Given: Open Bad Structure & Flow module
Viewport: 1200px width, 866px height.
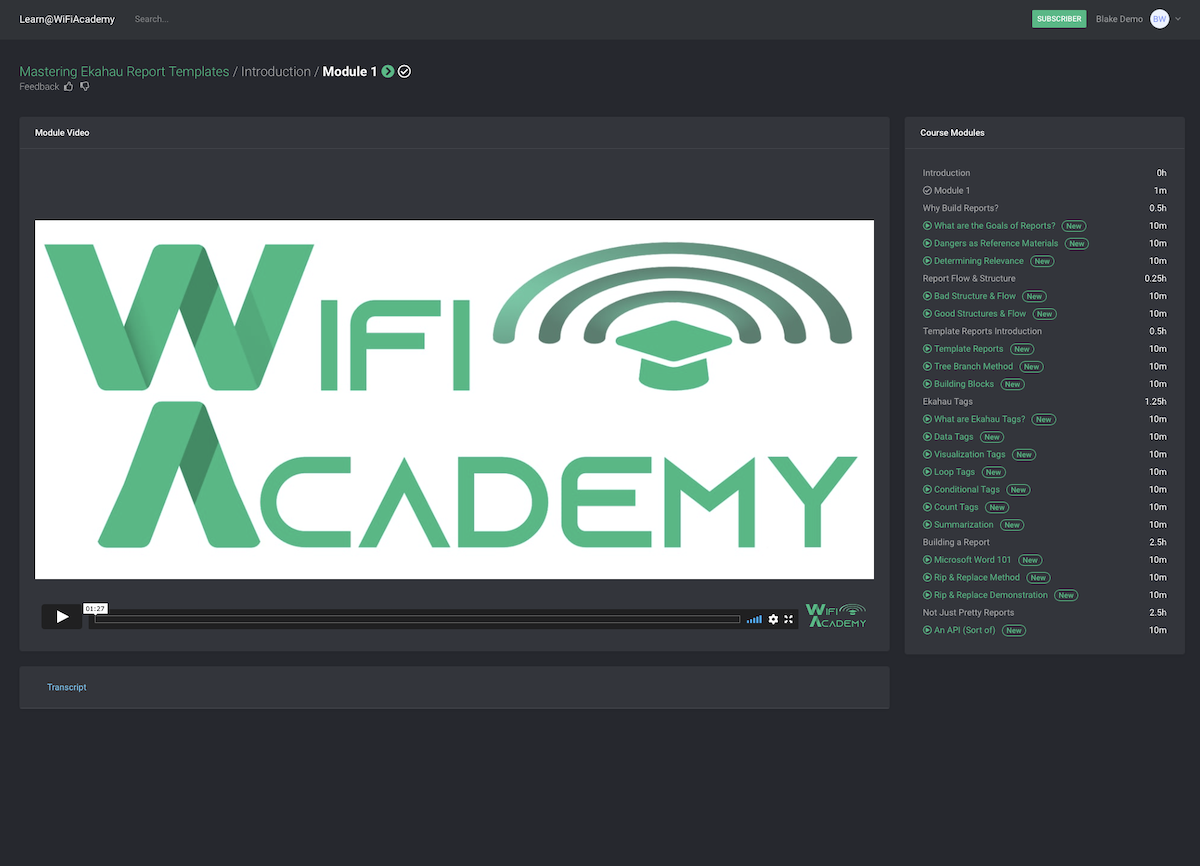Looking at the screenshot, I should [x=975, y=296].
